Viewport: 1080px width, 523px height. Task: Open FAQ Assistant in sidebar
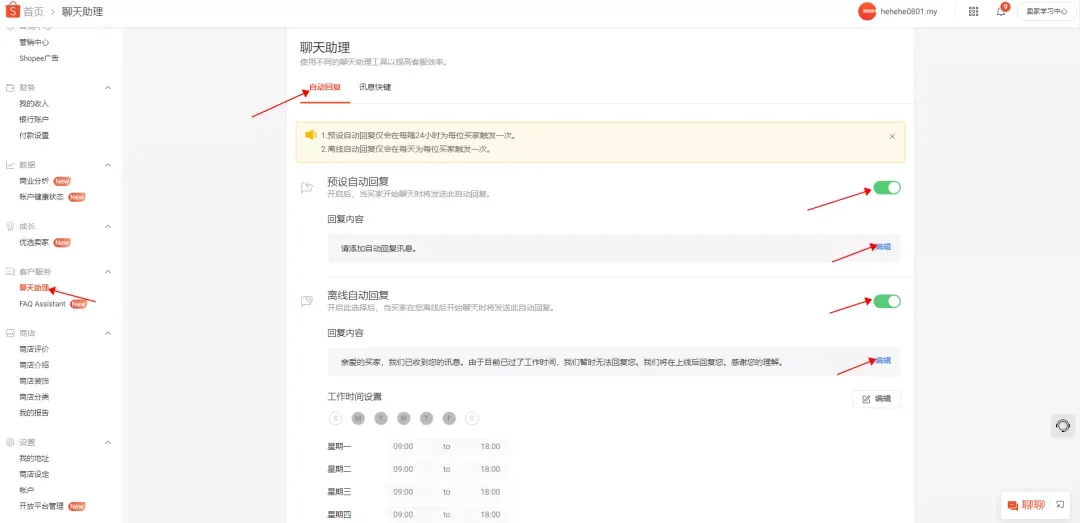42,304
